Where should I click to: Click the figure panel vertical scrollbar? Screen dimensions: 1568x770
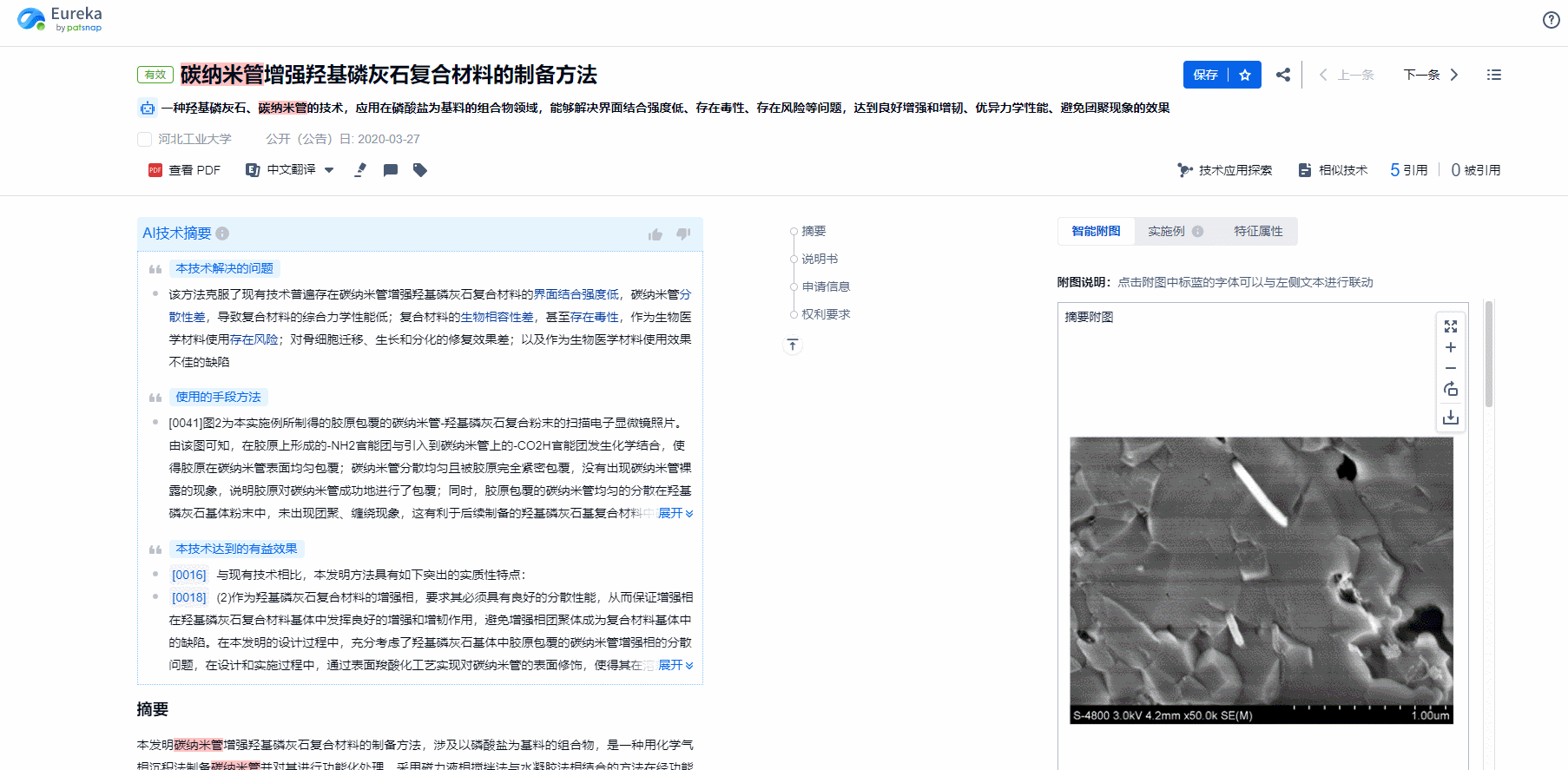pyautogui.click(x=1488, y=354)
